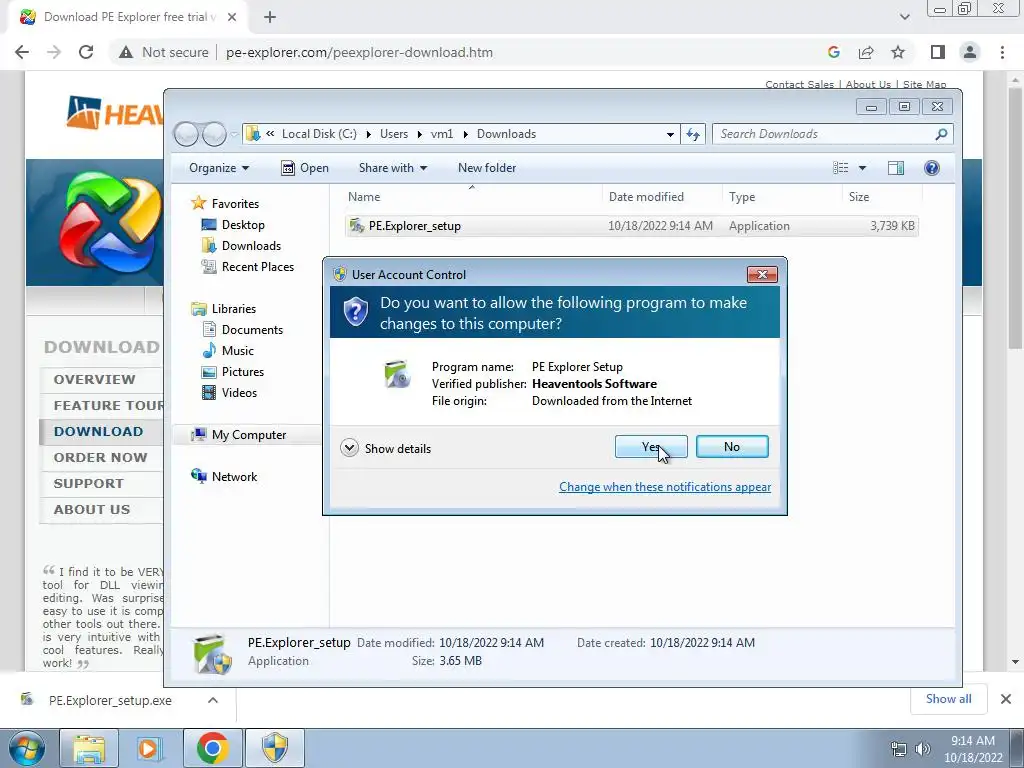This screenshot has width=1024, height=768.
Task: Open the Organize menu in Explorer
Action: 219,168
